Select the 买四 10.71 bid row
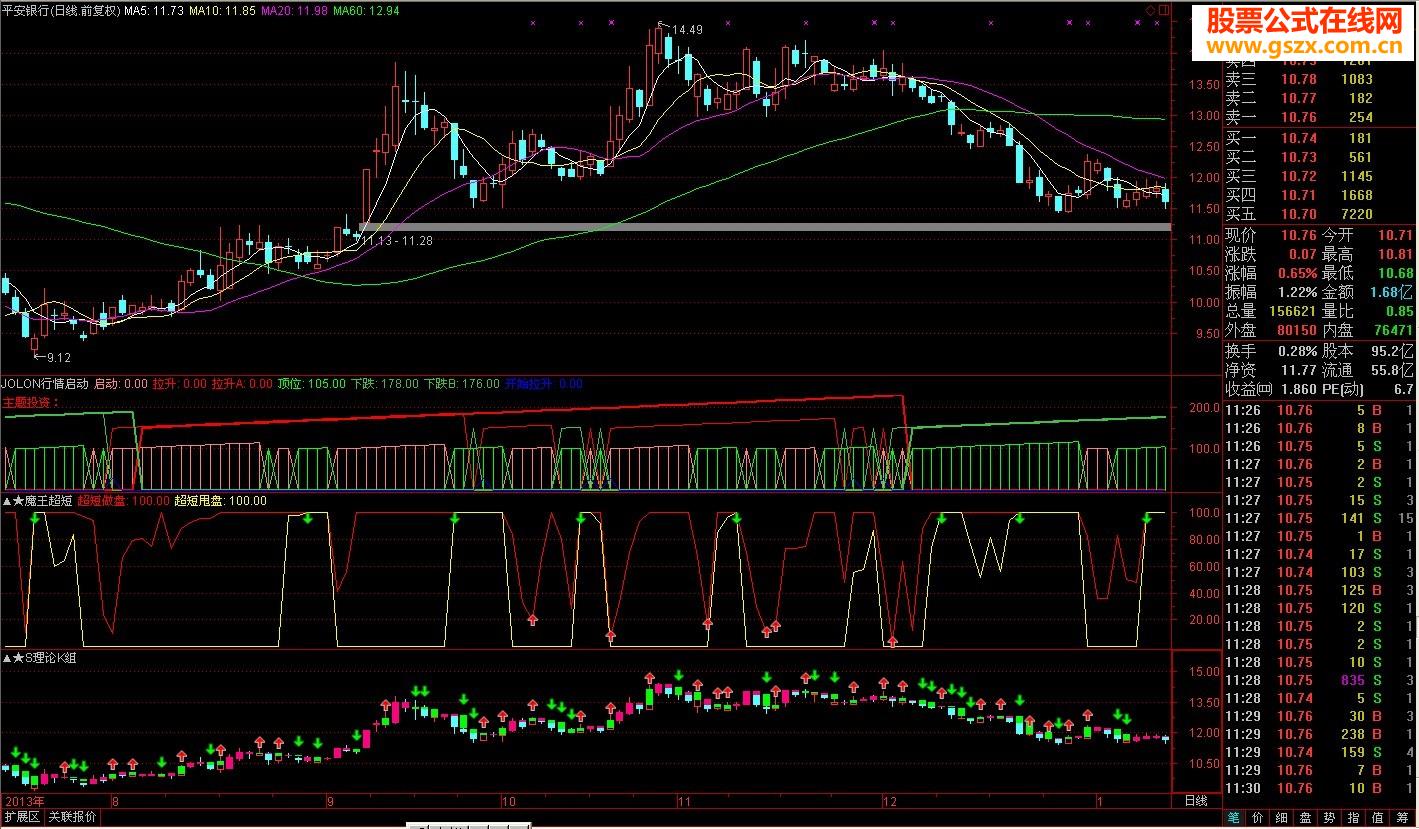The image size is (1419, 829). coord(1320,196)
